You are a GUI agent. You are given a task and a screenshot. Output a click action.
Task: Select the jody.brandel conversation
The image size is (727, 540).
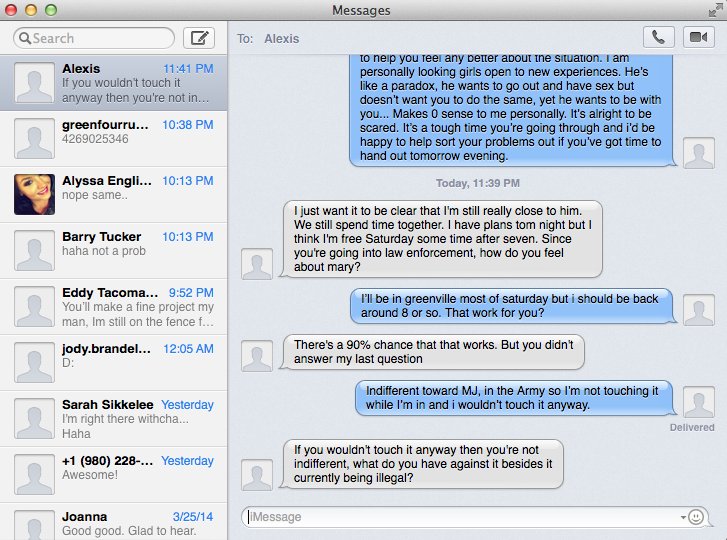pyautogui.click(x=114, y=362)
